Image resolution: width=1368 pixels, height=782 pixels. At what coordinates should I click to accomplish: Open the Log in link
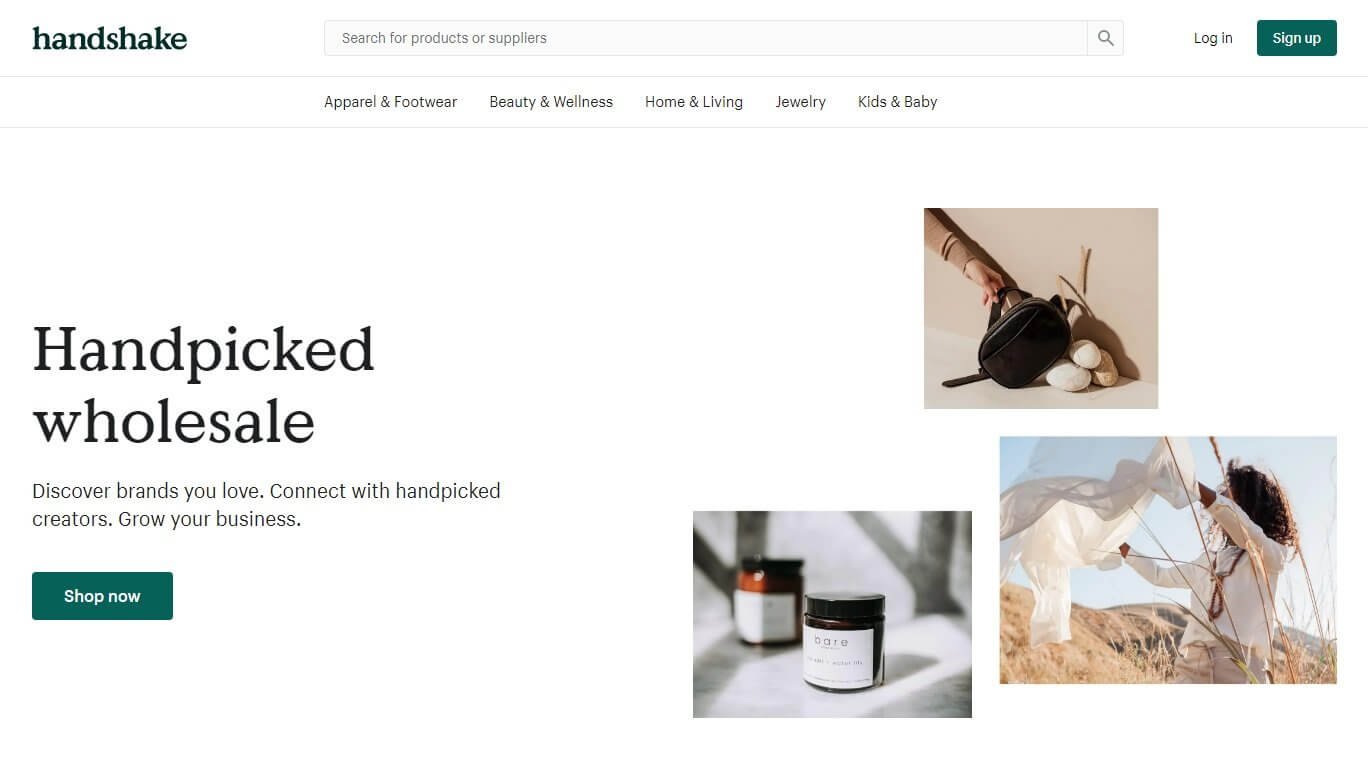point(1213,38)
